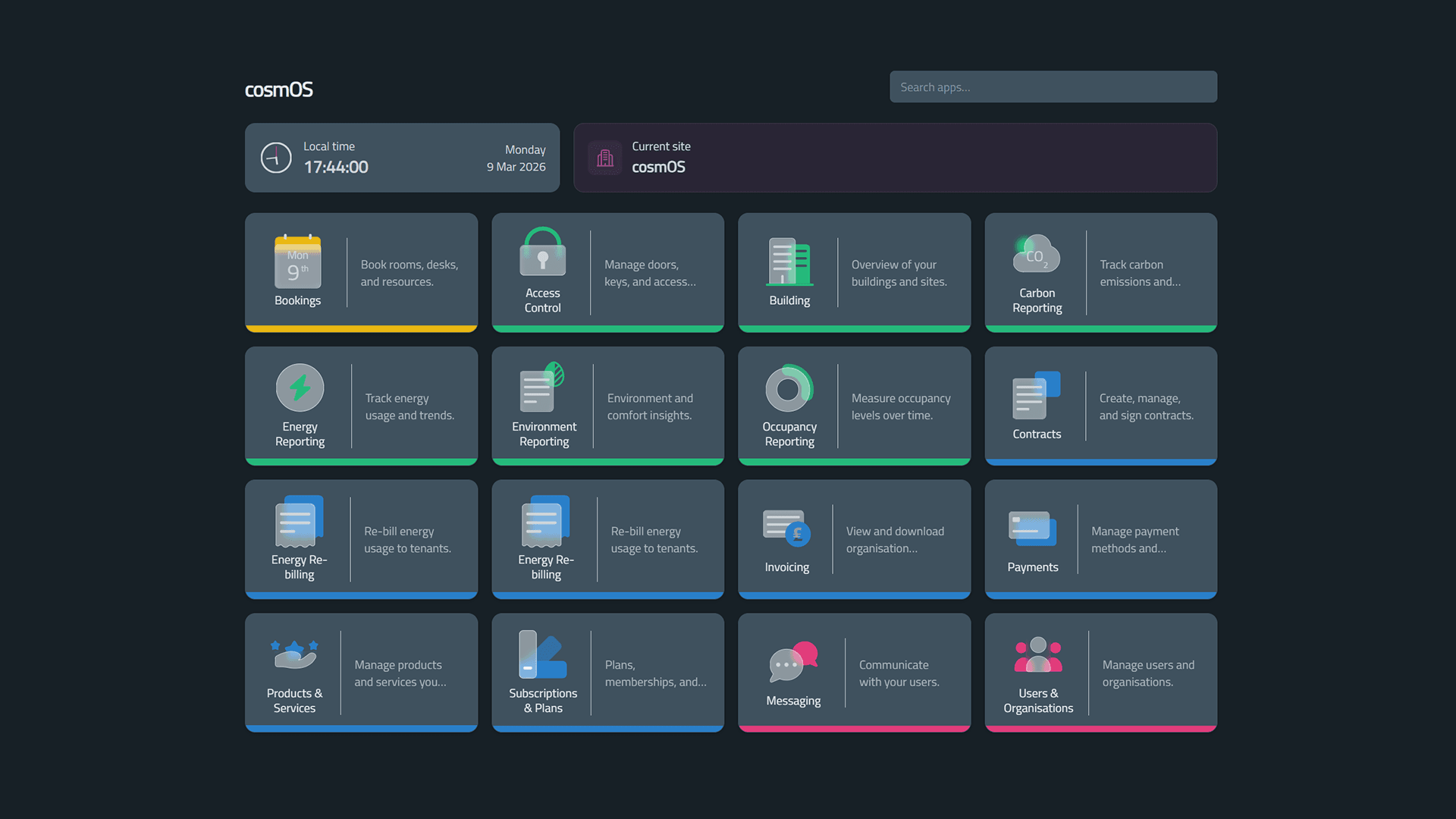
Task: Open the Current site cosmOS selector
Action: pos(896,158)
